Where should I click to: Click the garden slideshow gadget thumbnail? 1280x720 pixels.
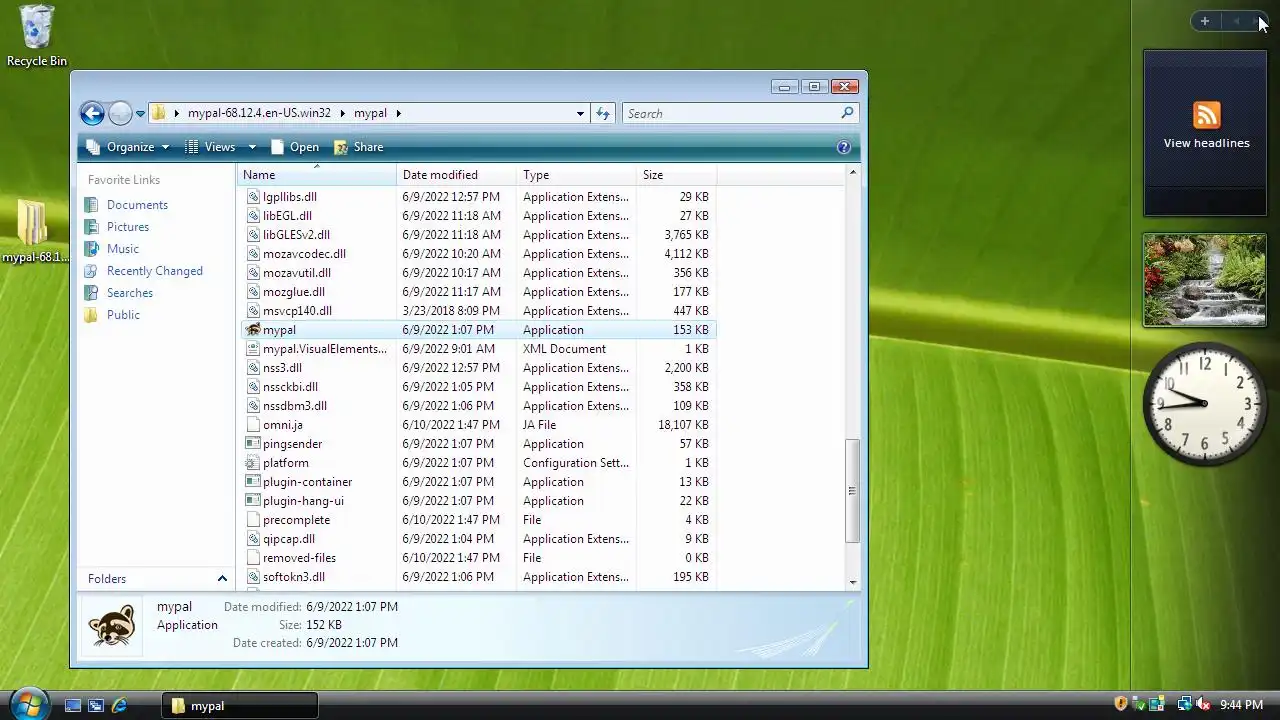[x=1204, y=280]
